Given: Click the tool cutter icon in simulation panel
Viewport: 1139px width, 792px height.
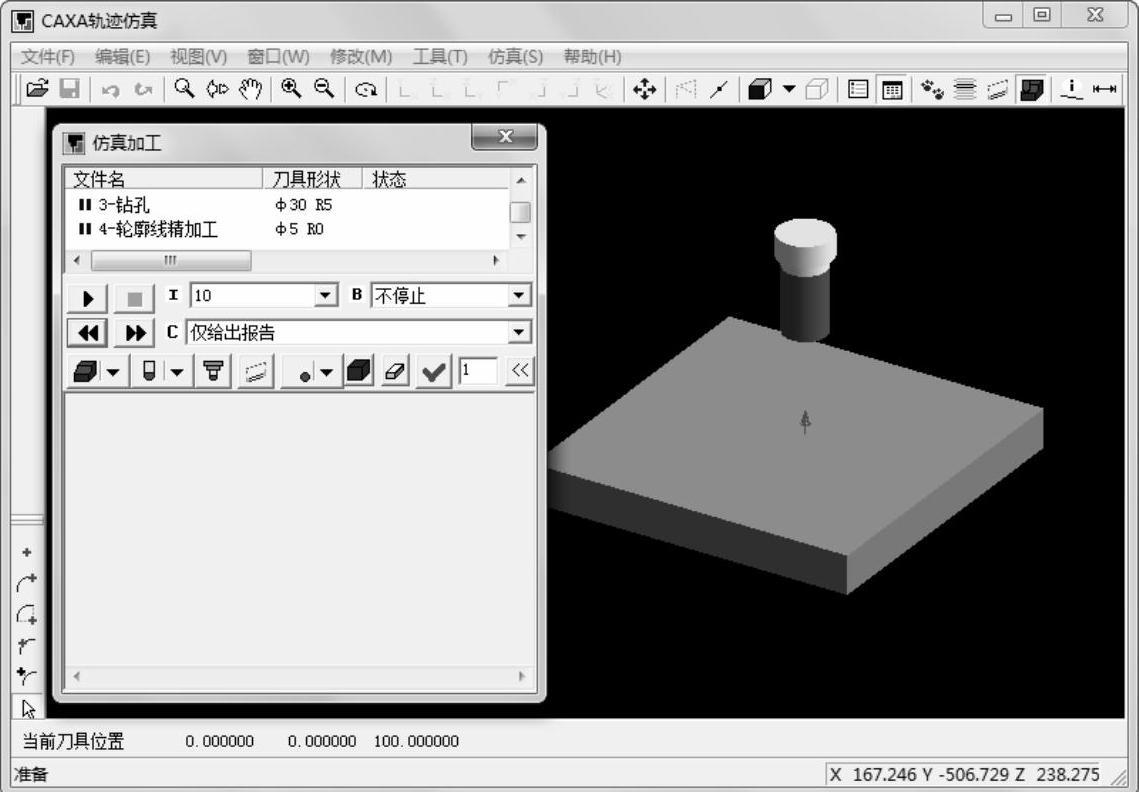Looking at the screenshot, I should [x=149, y=371].
